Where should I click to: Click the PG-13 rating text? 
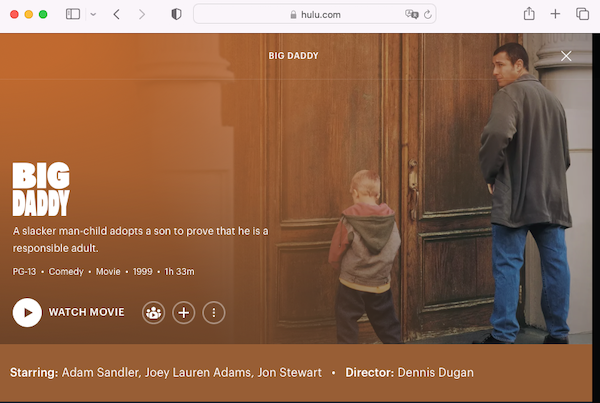click(24, 271)
